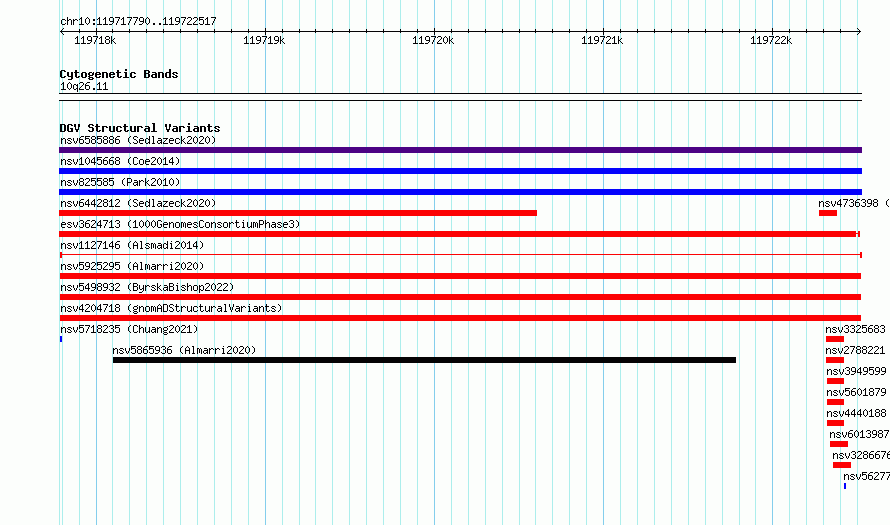
Task: Click the blue bar for nsv825585
Action: coord(460,192)
